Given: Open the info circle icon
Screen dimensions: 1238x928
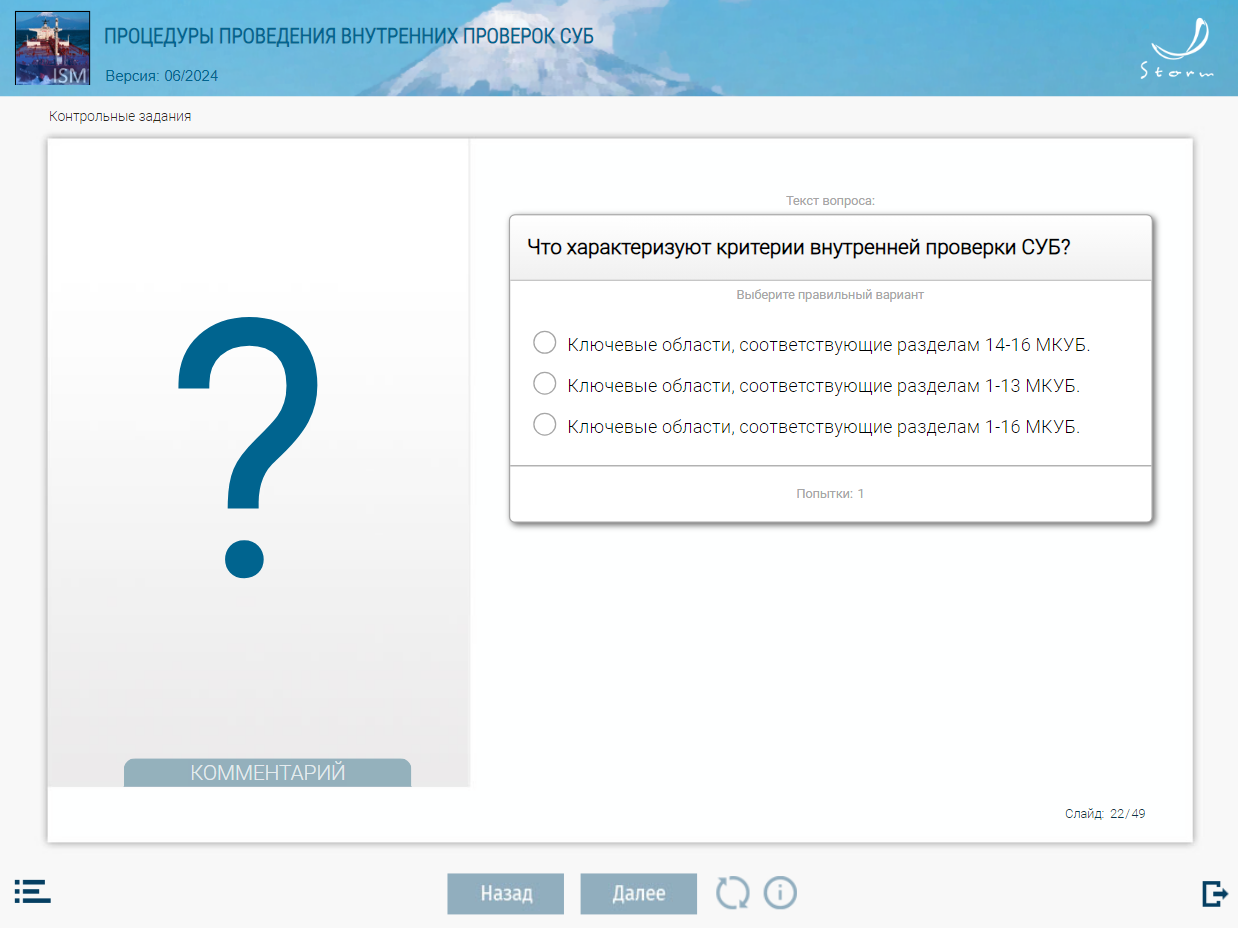Looking at the screenshot, I should 780,892.
